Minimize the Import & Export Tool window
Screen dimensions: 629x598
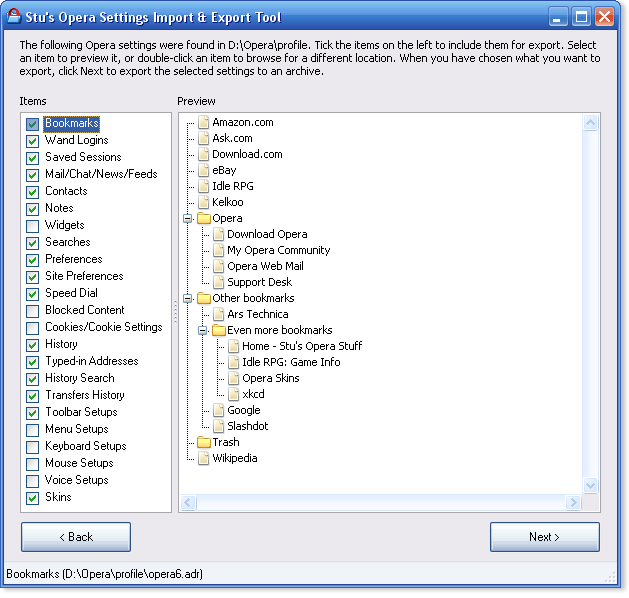point(558,17)
